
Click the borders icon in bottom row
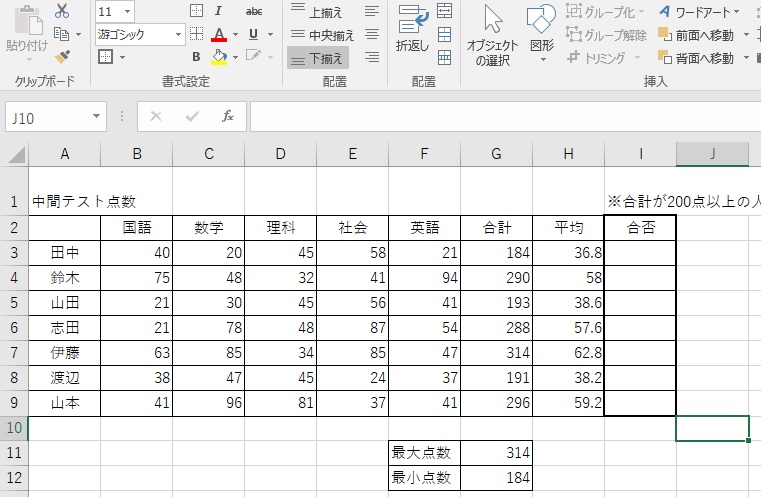coord(105,57)
